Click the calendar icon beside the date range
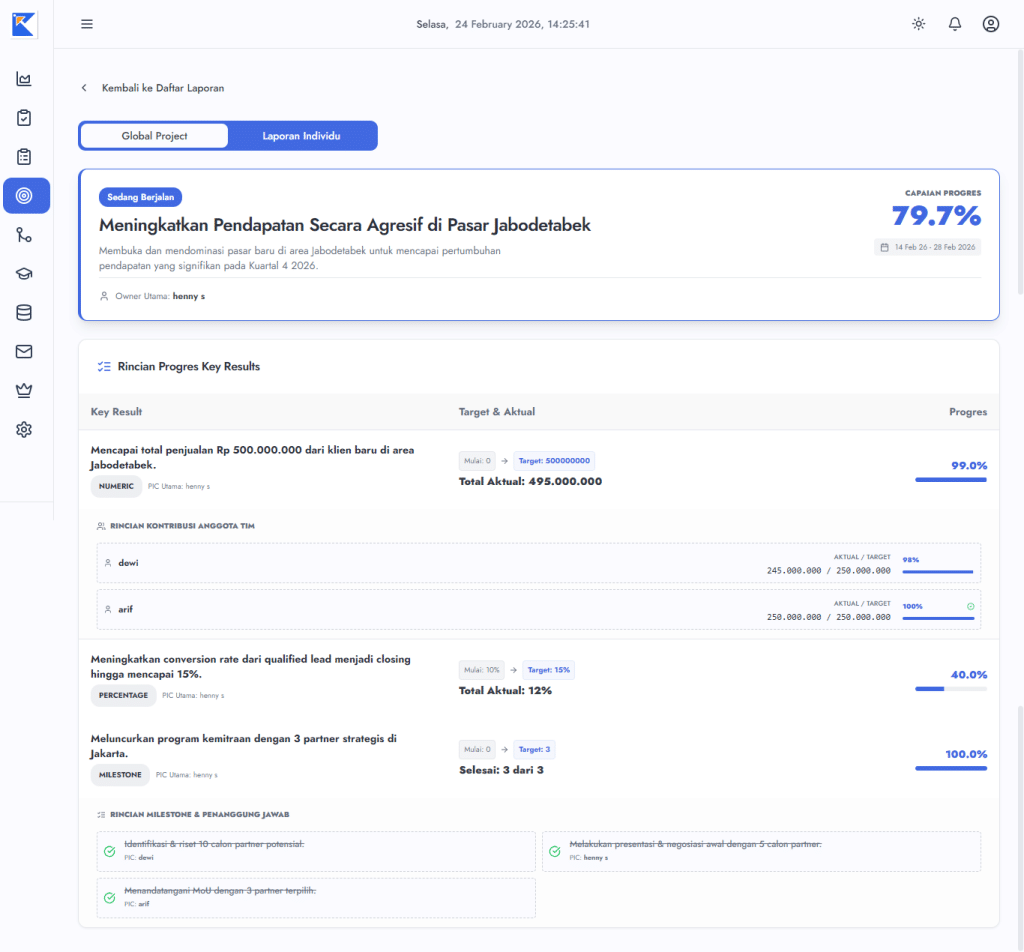 point(884,247)
